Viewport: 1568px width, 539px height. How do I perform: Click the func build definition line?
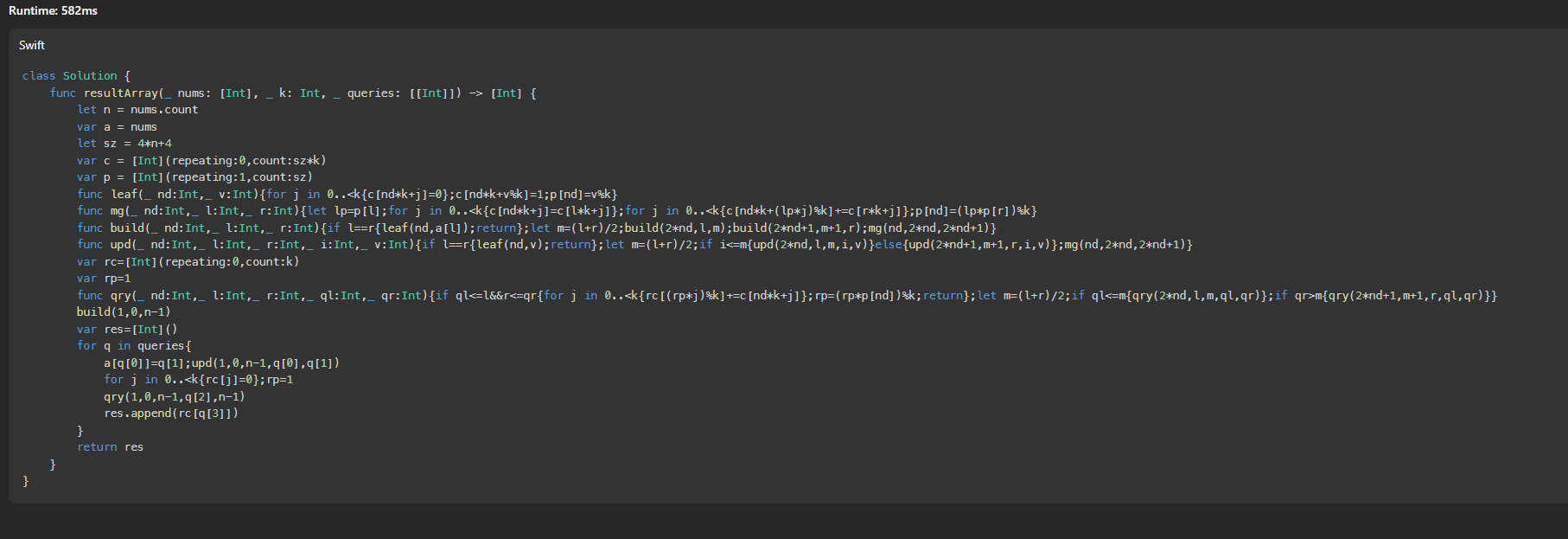(x=537, y=228)
